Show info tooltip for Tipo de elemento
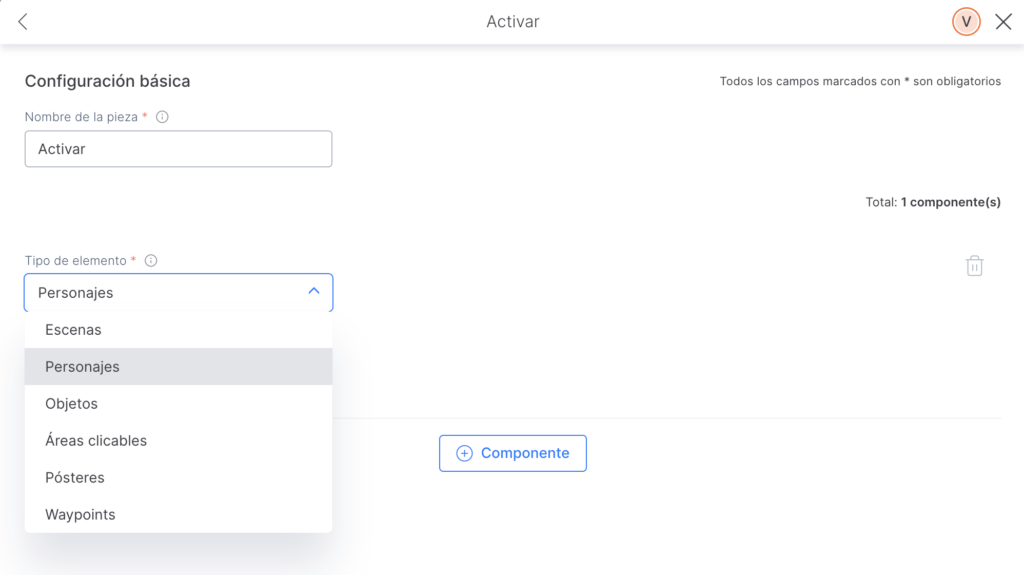The height and width of the screenshot is (575, 1024). click(151, 261)
